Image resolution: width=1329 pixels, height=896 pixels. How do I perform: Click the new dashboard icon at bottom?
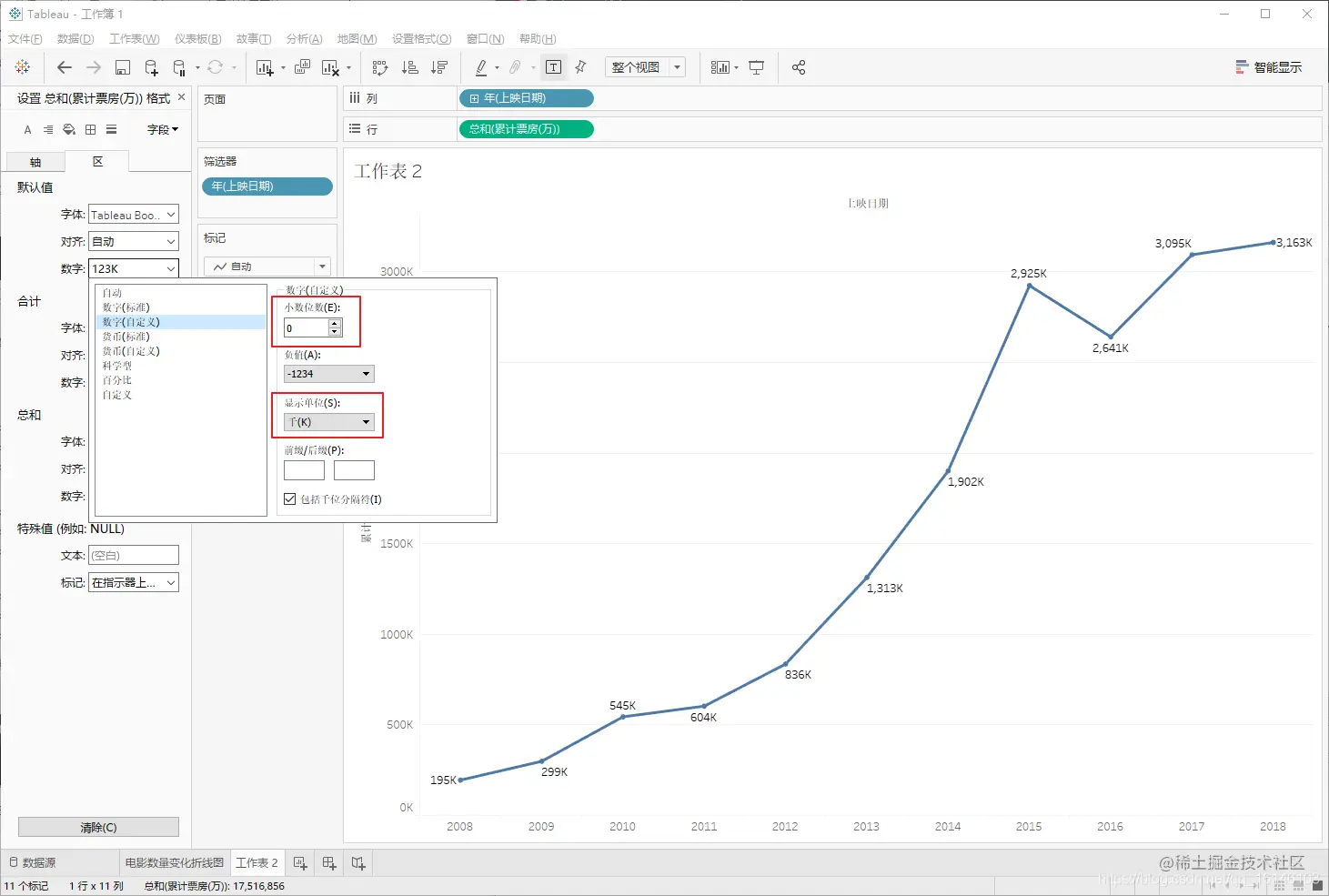tap(329, 862)
